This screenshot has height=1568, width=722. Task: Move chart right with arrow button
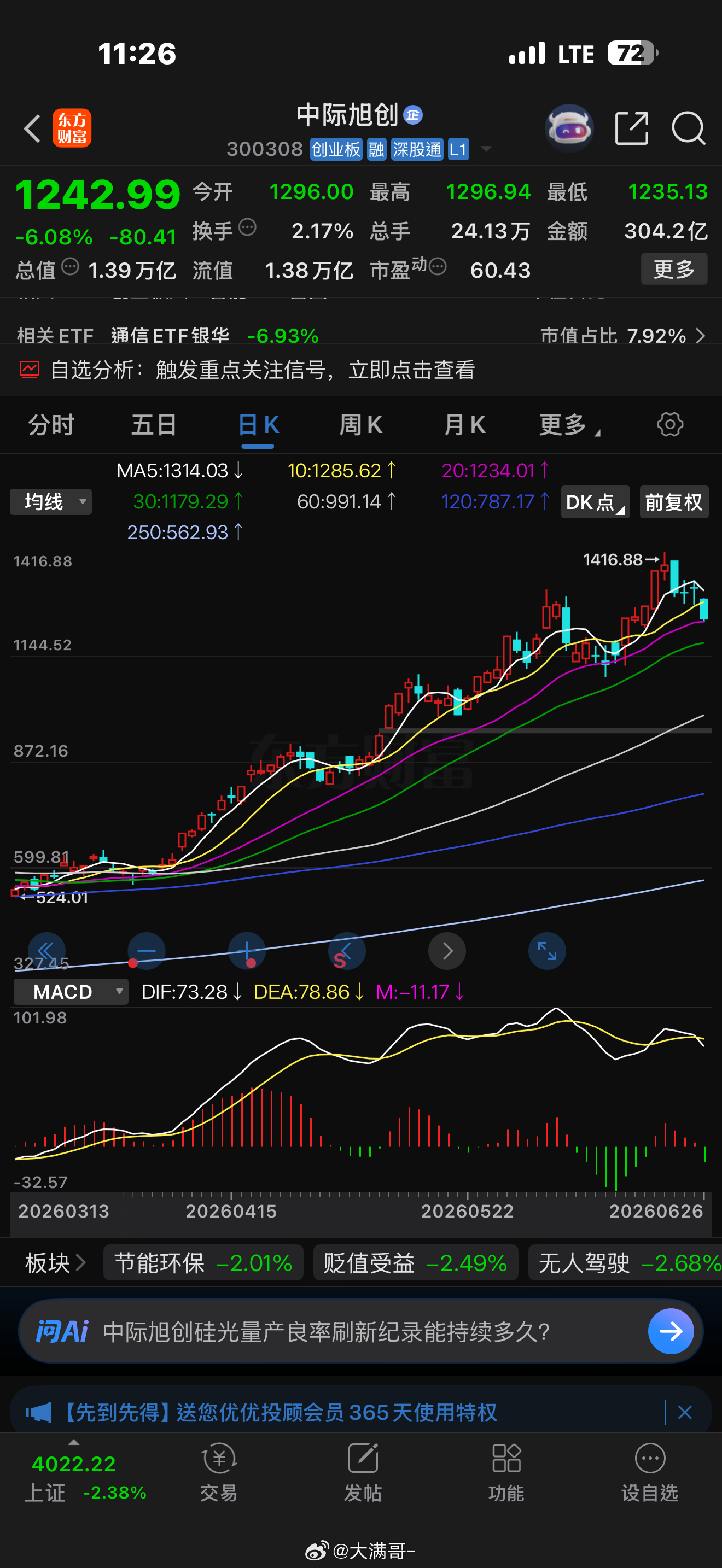point(447,951)
